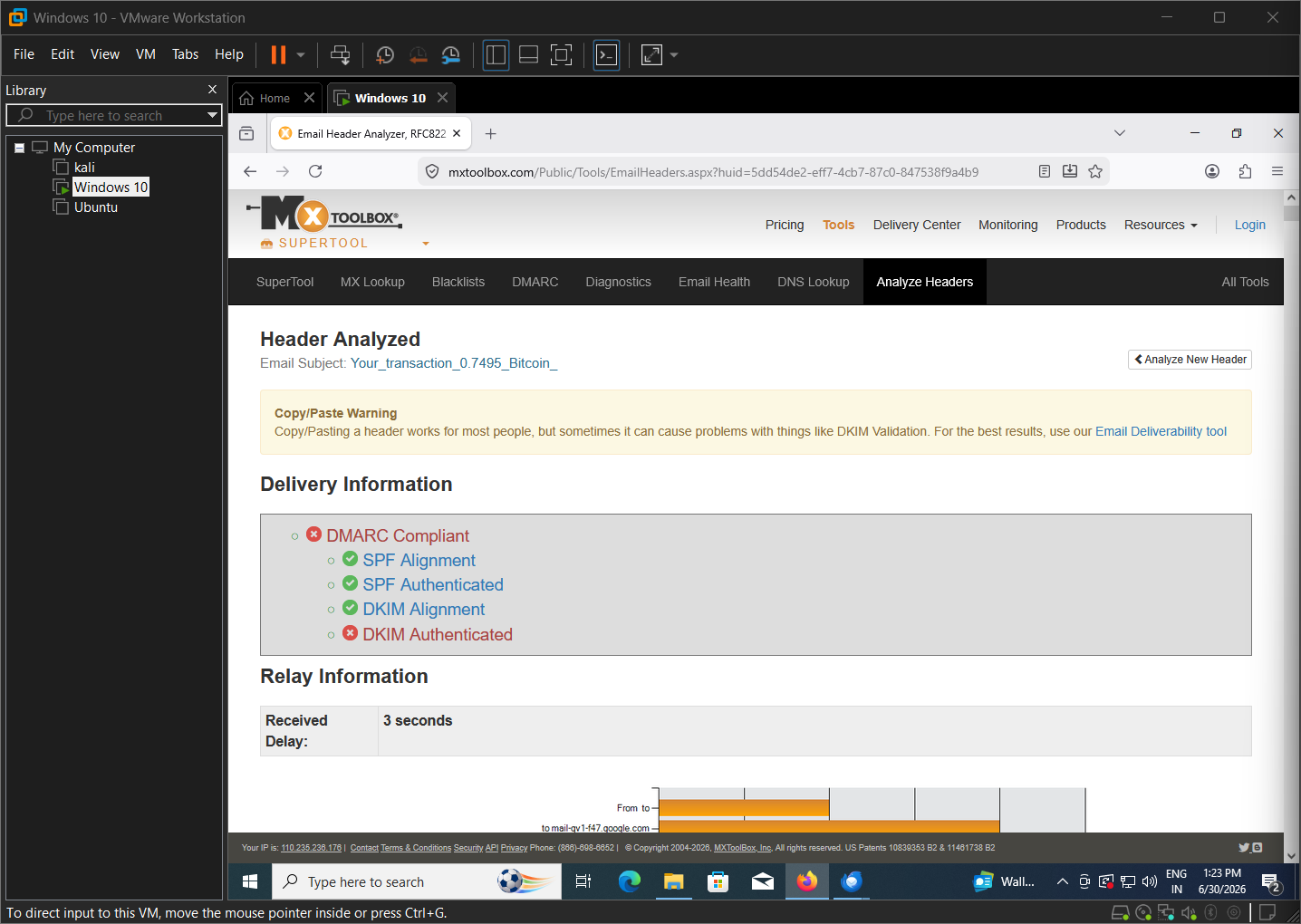Toggle the library sidebar view
The height and width of the screenshot is (924, 1301).
(x=496, y=55)
